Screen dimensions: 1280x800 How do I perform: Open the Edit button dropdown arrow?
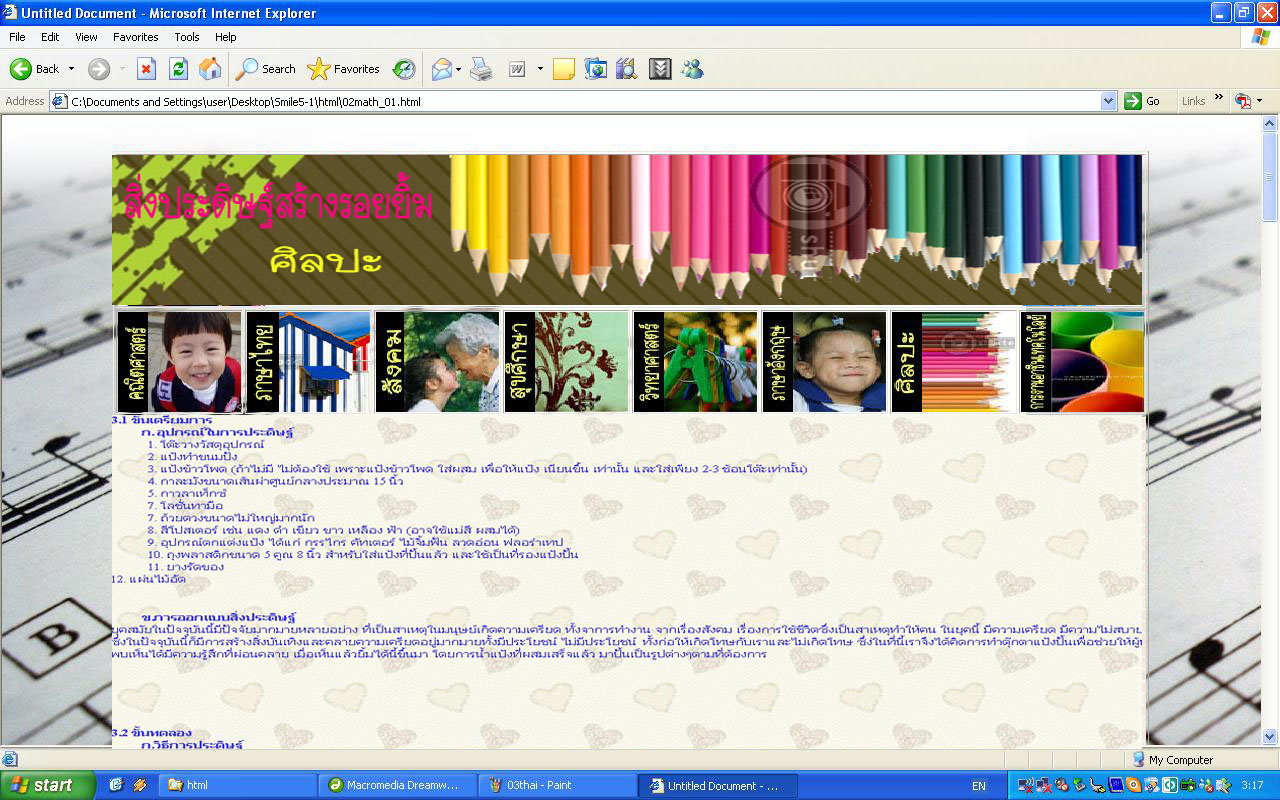(540, 69)
